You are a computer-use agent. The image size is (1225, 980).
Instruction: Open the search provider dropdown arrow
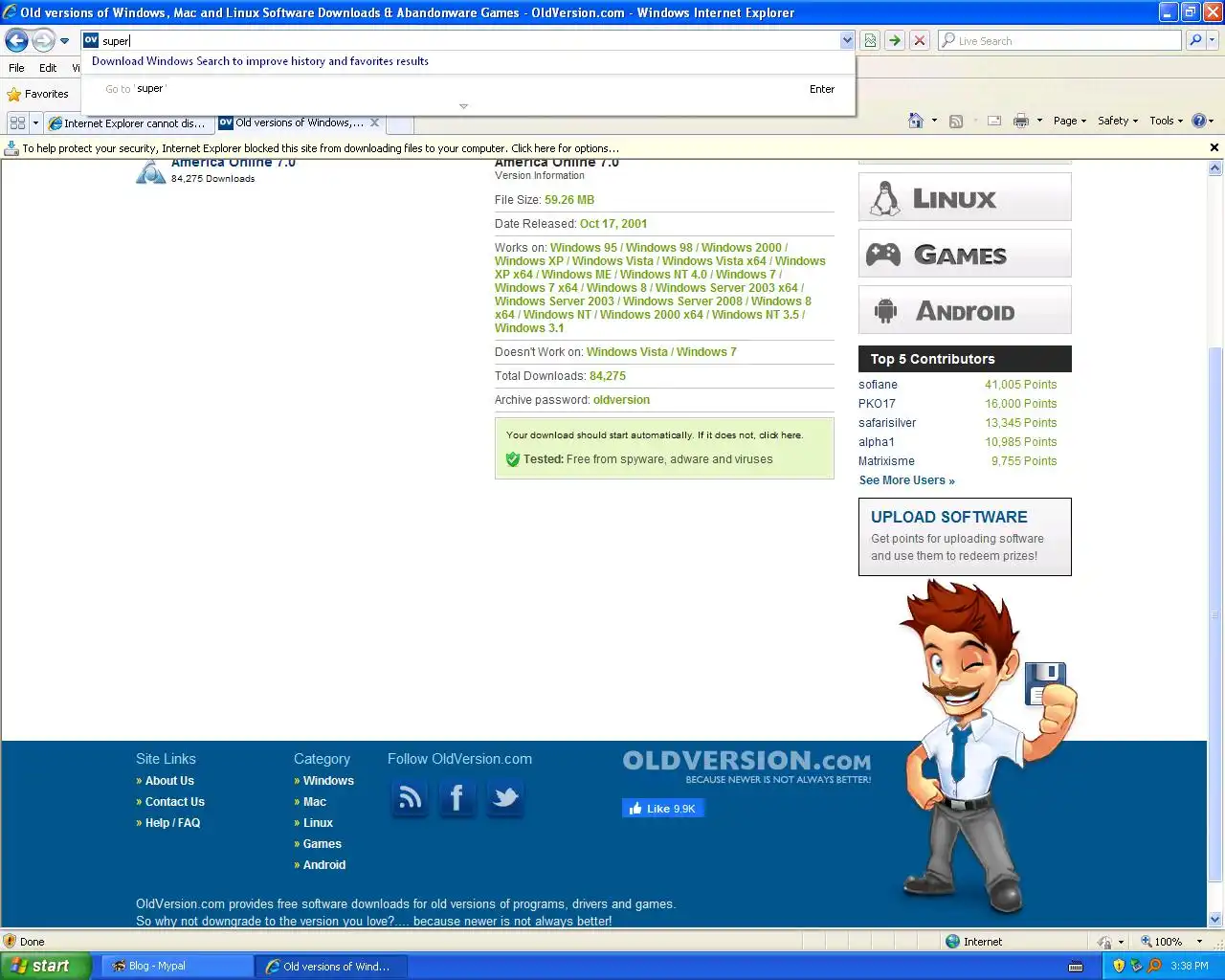point(1213,40)
